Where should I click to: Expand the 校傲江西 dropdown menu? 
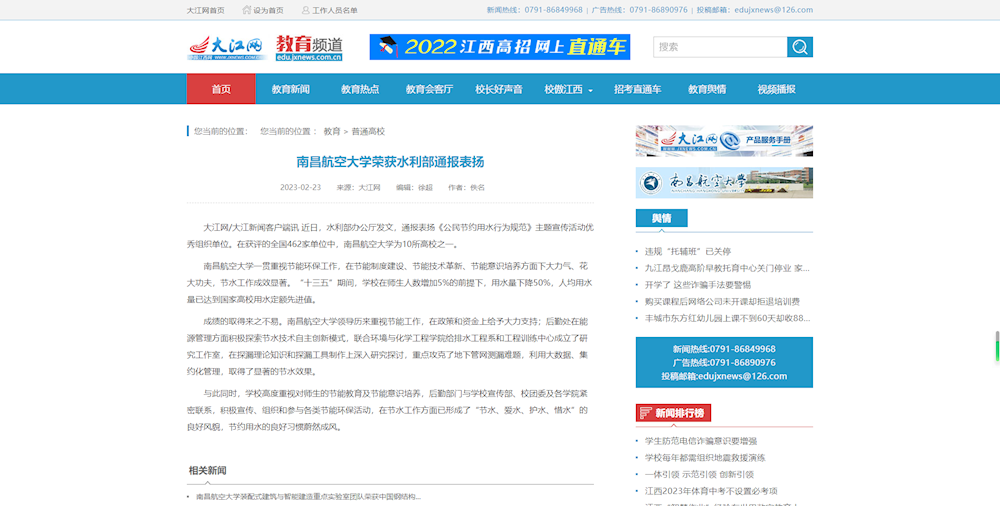coord(568,89)
